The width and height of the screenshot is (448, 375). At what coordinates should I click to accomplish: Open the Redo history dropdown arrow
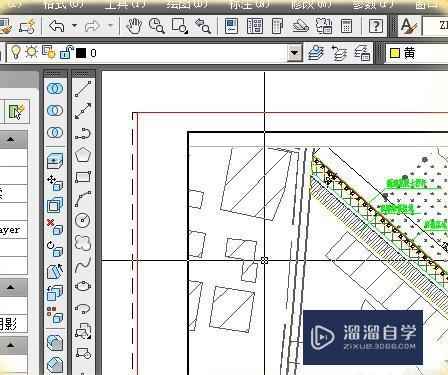[x=110, y=26]
